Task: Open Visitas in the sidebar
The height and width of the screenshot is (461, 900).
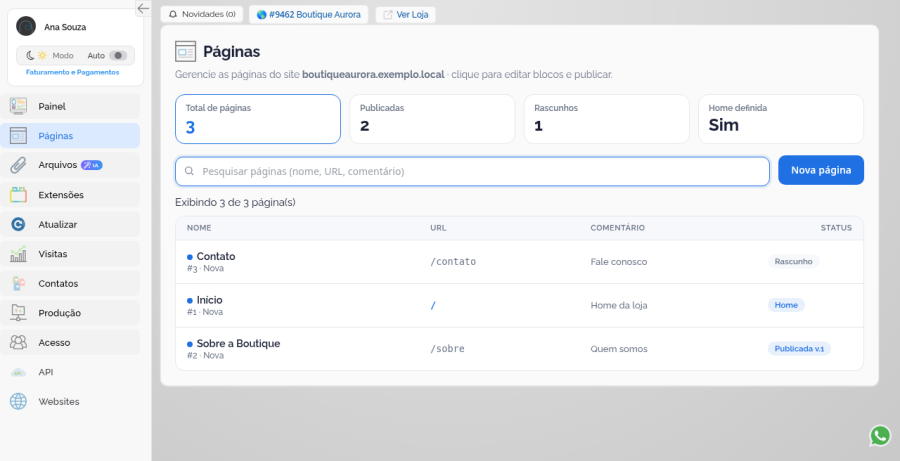Action: [70, 254]
